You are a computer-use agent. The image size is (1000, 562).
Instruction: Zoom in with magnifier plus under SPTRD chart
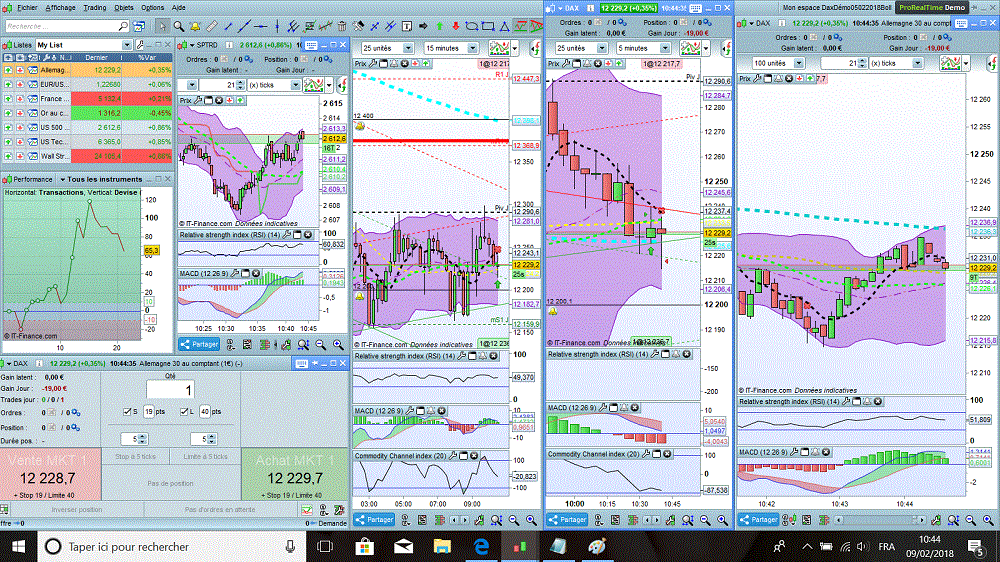tap(338, 344)
